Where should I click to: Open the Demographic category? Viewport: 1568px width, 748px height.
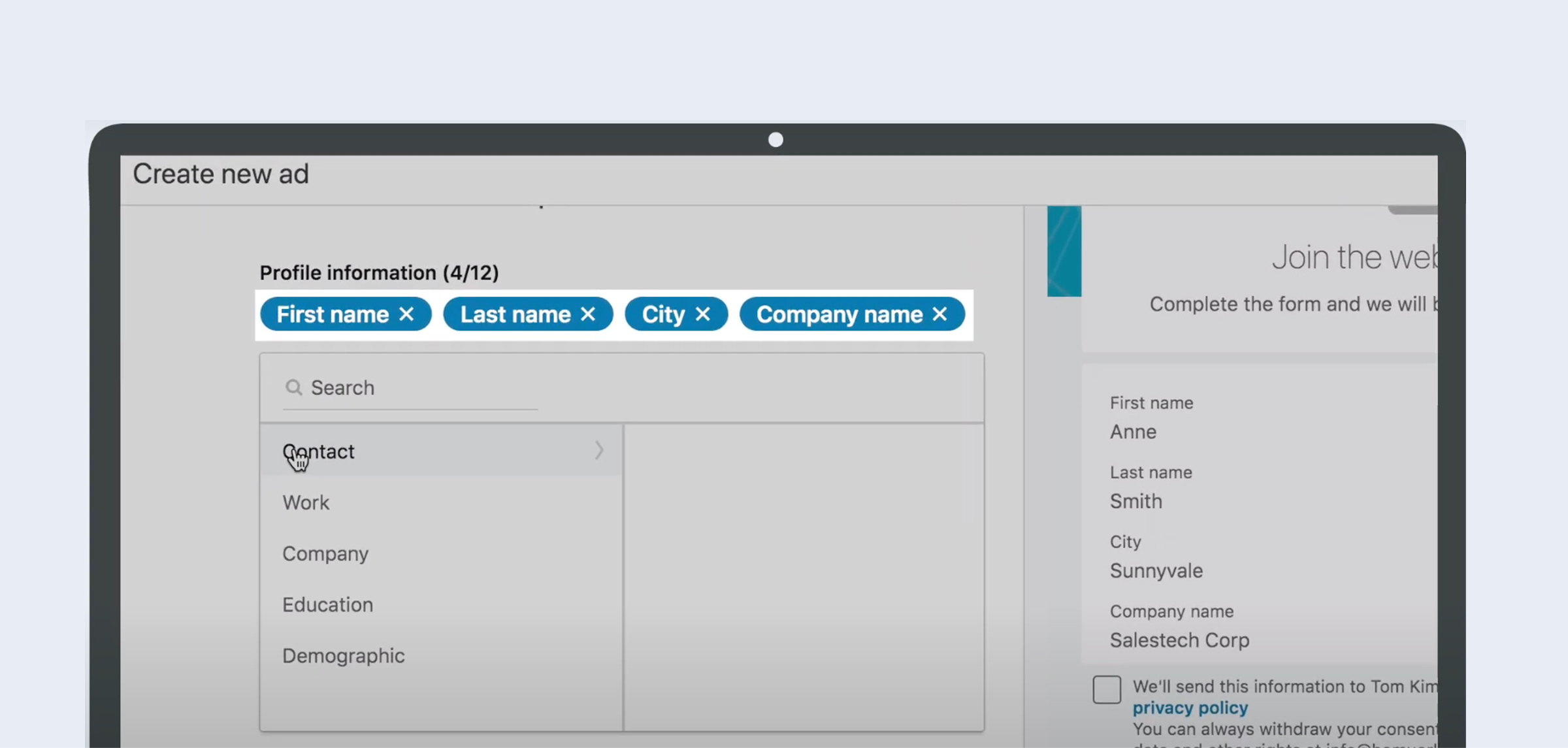(x=343, y=655)
